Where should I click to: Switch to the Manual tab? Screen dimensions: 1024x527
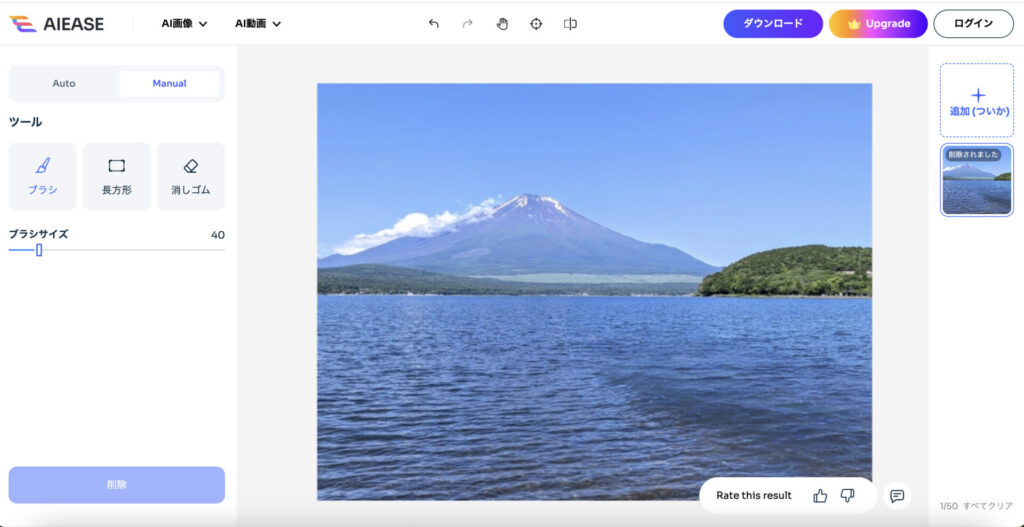tap(169, 84)
